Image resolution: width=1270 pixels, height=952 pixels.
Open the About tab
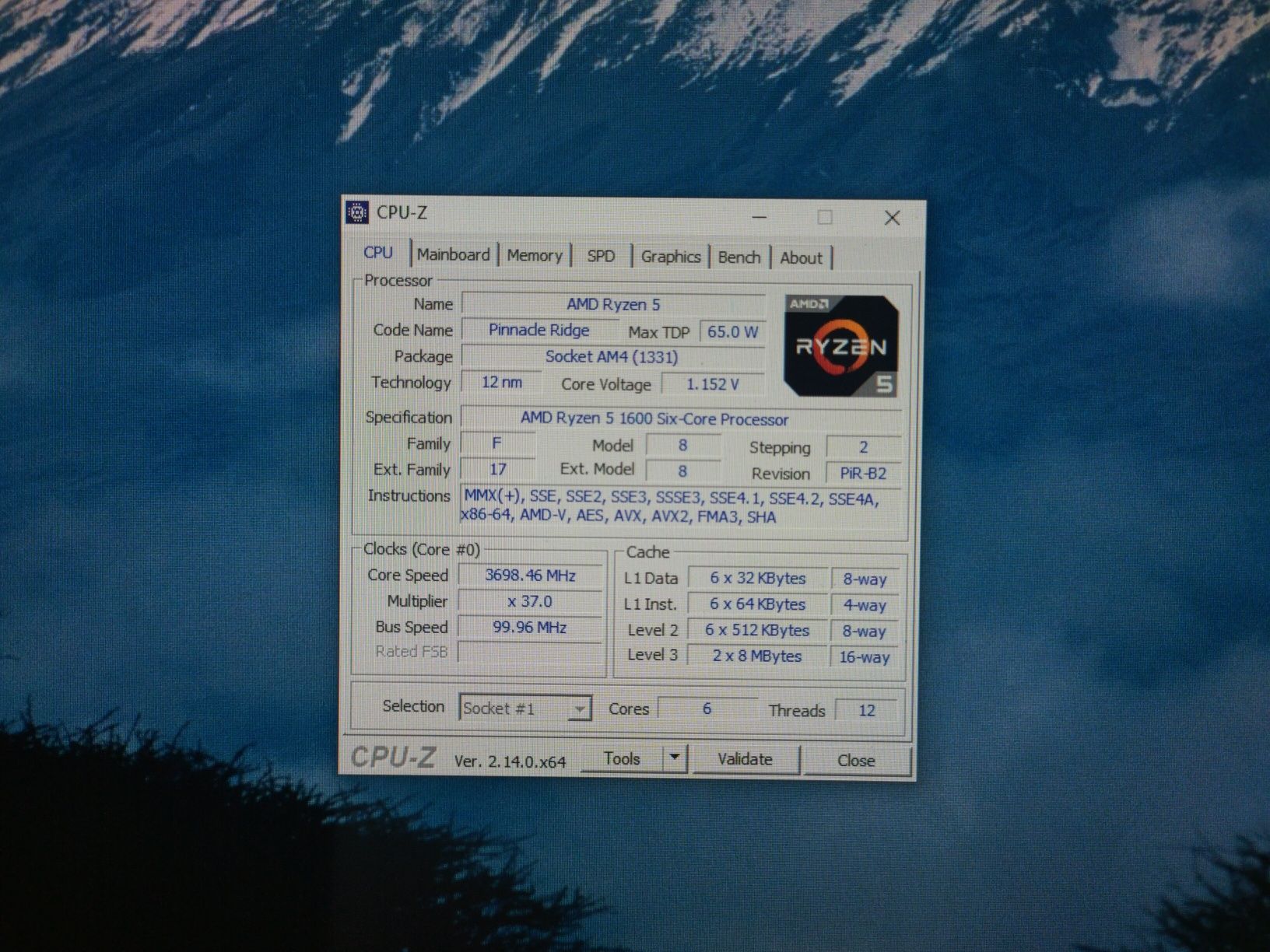[x=801, y=259]
